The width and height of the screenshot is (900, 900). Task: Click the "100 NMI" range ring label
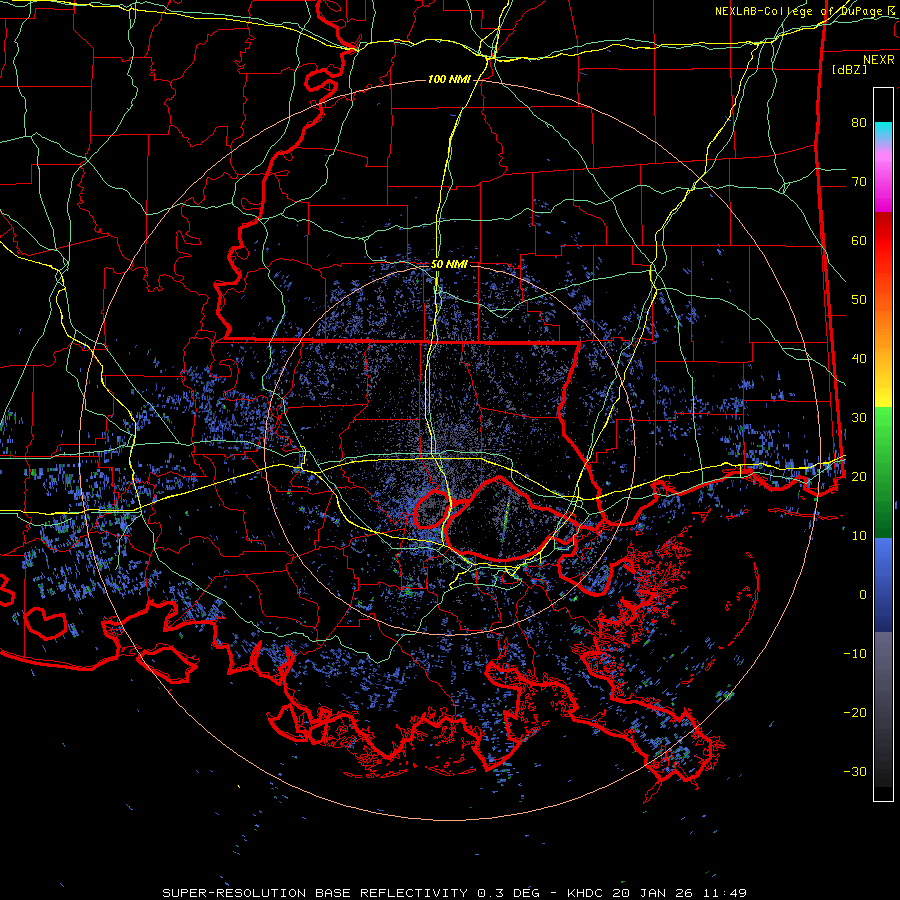click(x=449, y=79)
